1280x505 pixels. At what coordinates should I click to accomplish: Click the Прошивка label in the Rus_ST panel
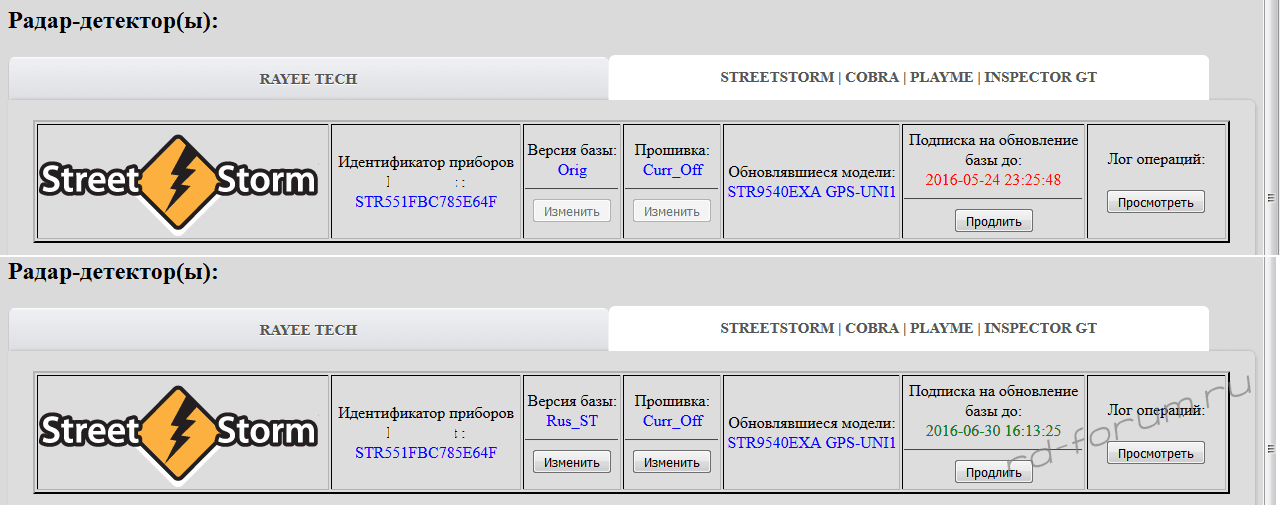point(672,401)
